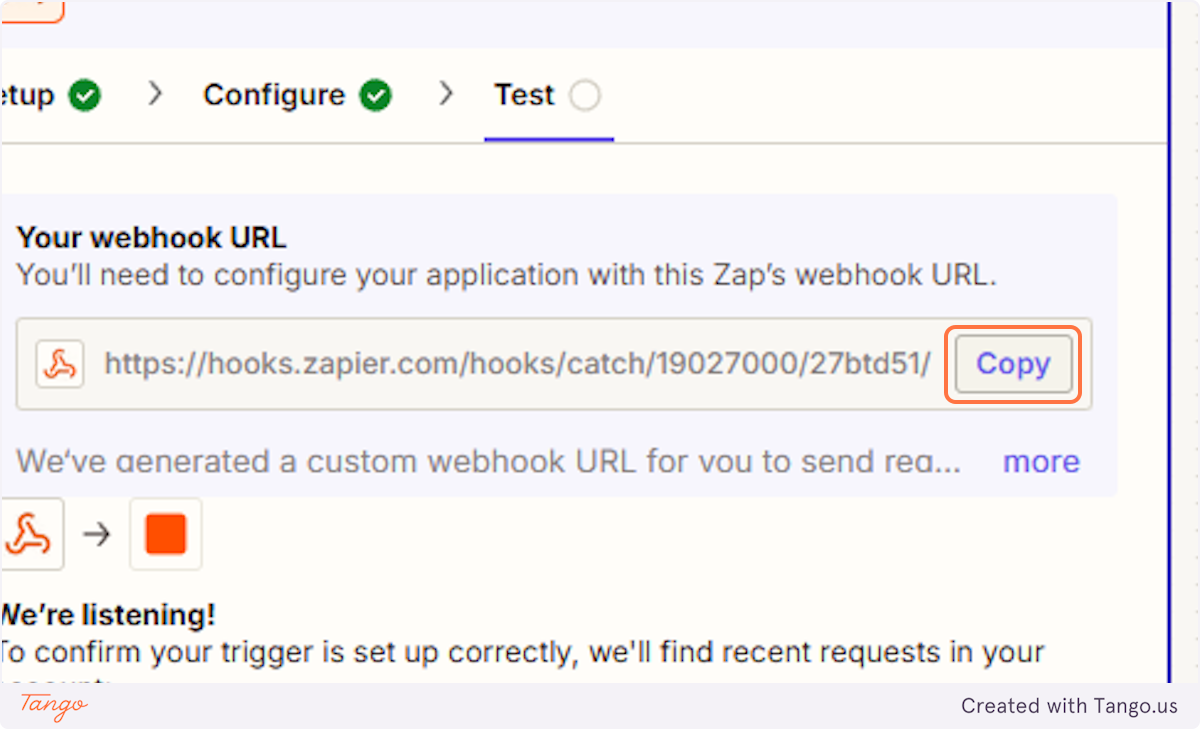Click the Tango logo in footer

click(x=54, y=706)
